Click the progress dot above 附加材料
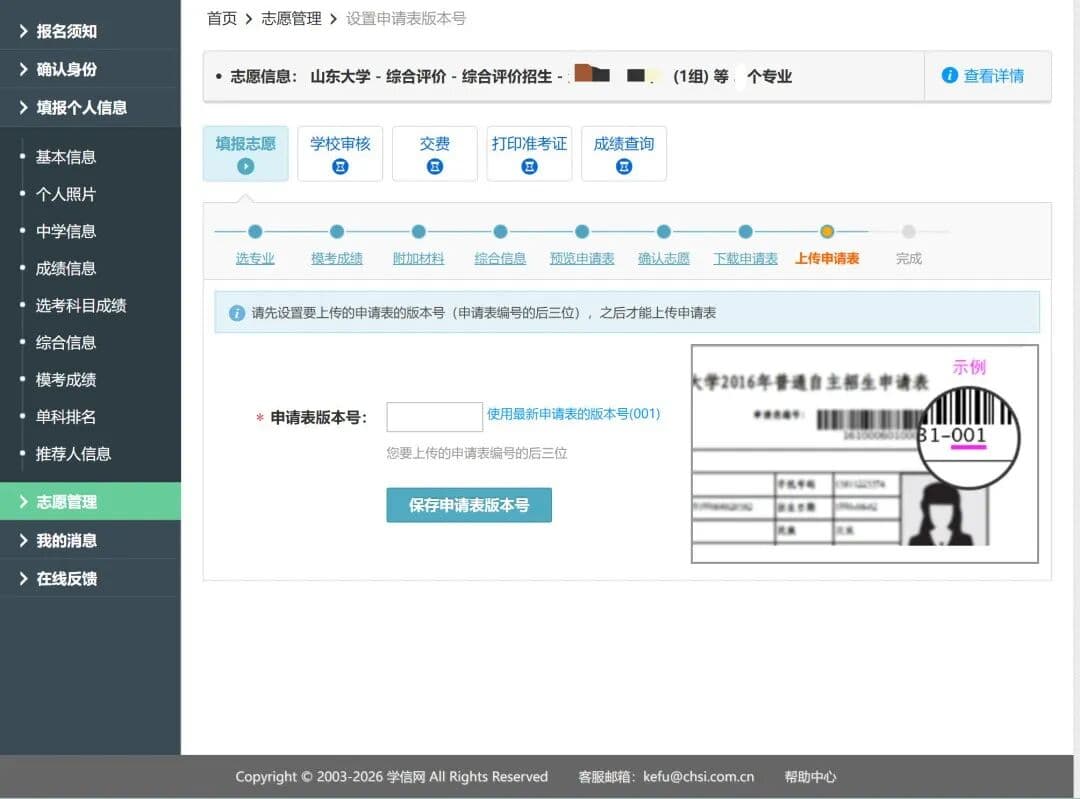Image resolution: width=1080 pixels, height=799 pixels. click(x=419, y=231)
